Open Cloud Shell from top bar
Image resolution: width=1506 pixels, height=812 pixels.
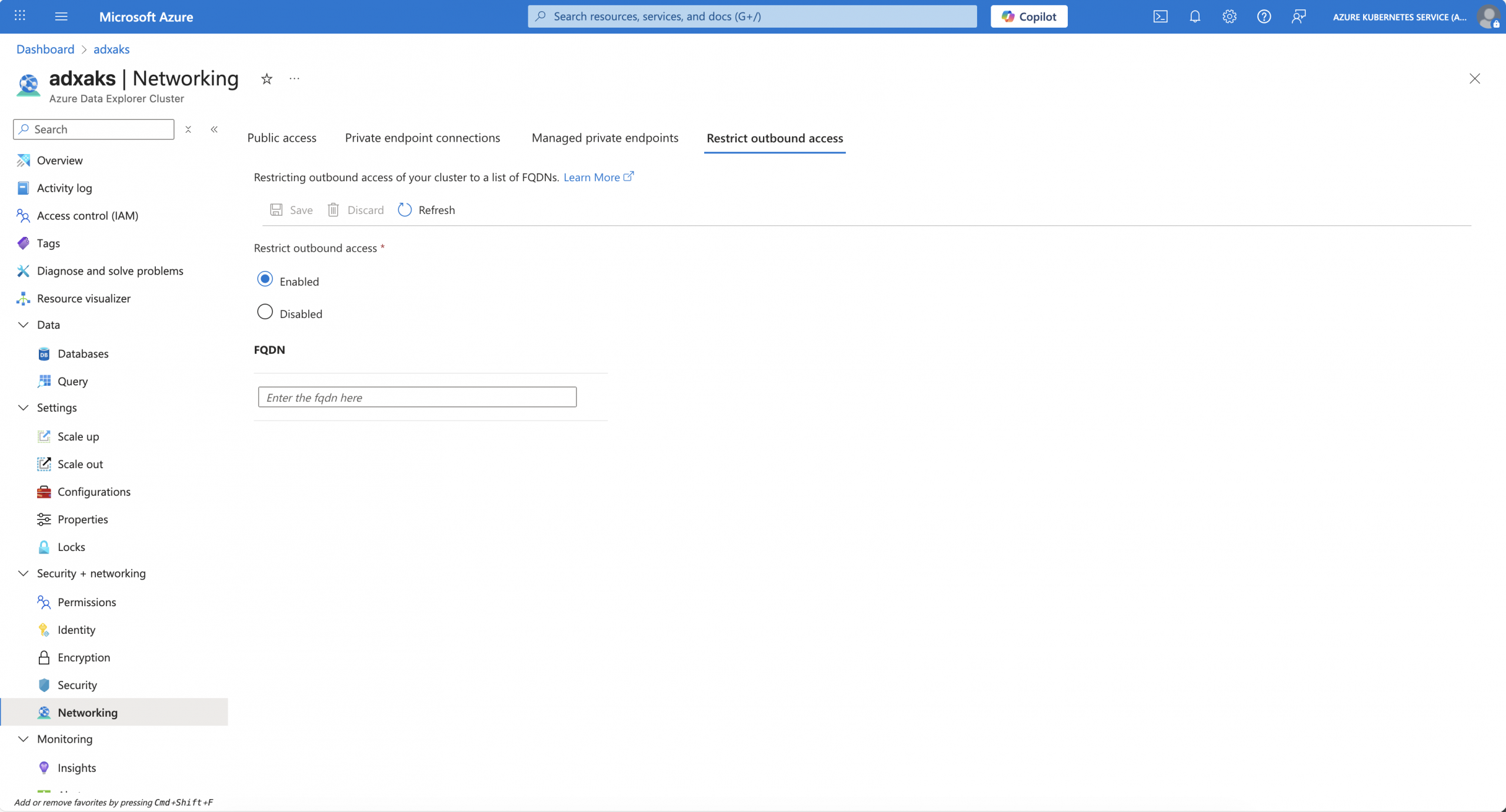[x=1160, y=16]
